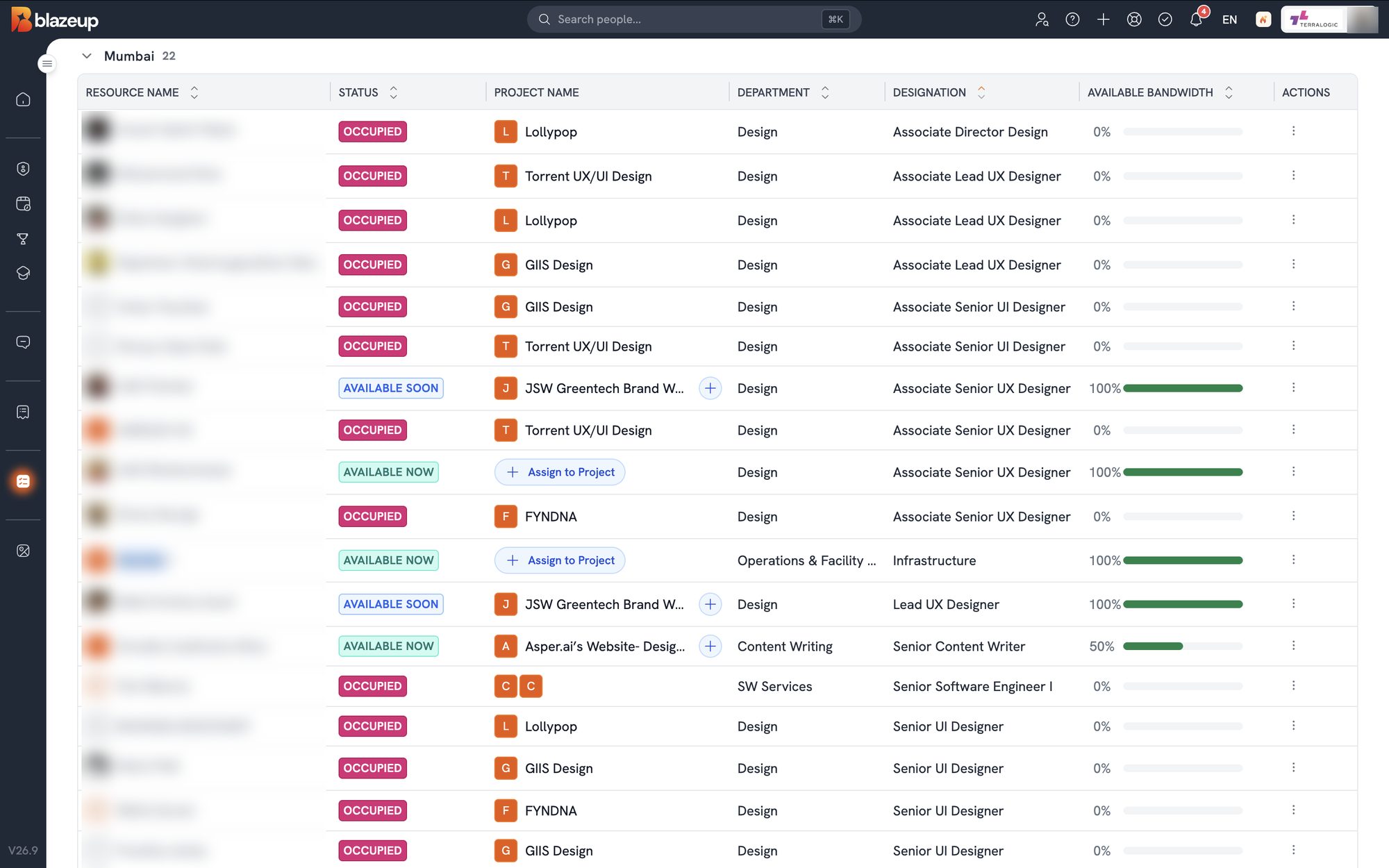This screenshot has height=868, width=1389.
Task: Switch language via EN selector
Action: pyautogui.click(x=1229, y=19)
